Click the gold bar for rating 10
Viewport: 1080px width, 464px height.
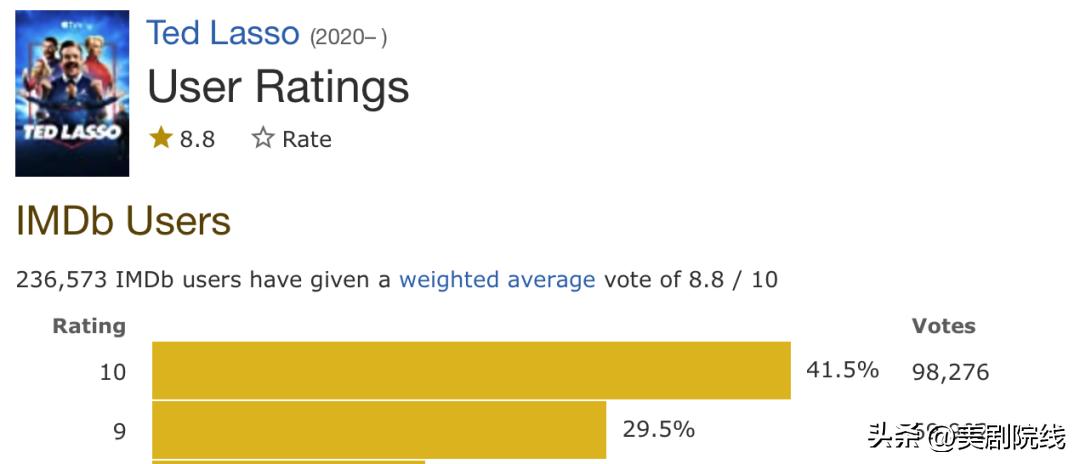(471, 371)
